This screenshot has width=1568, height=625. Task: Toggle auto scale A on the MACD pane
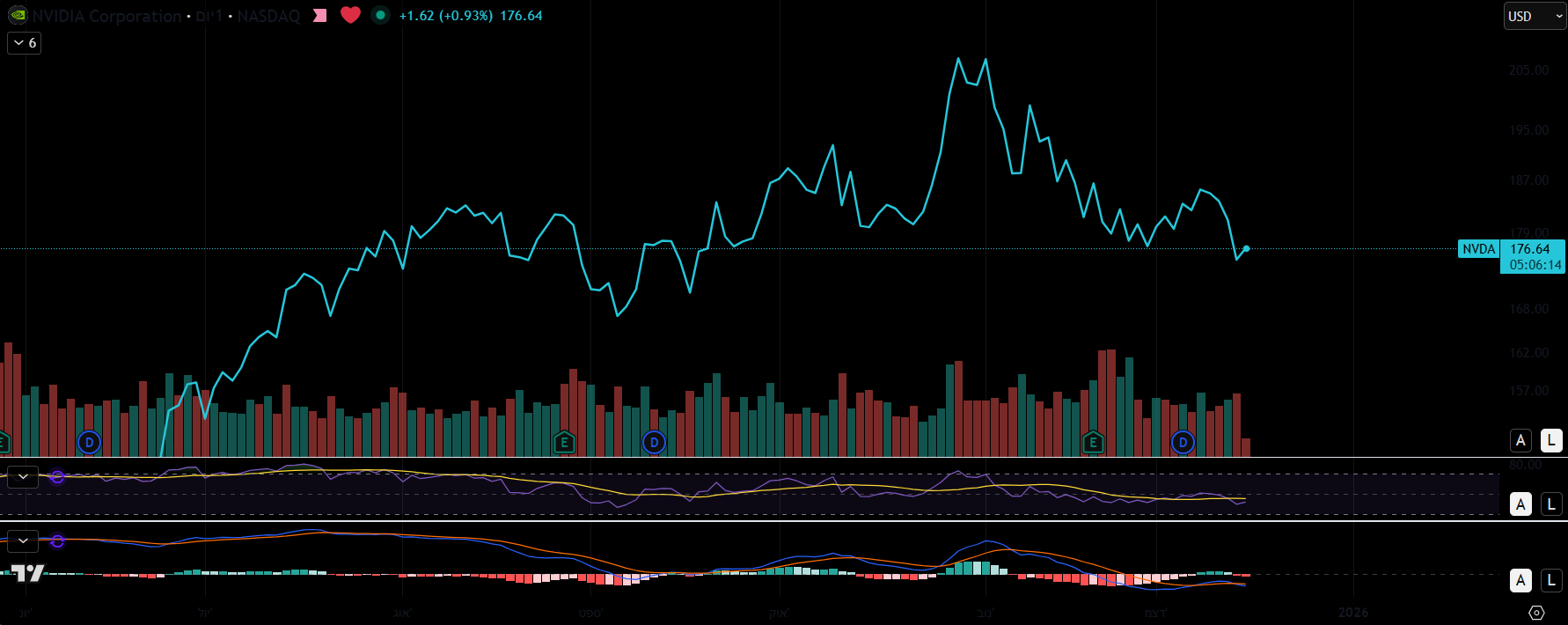[x=1520, y=580]
